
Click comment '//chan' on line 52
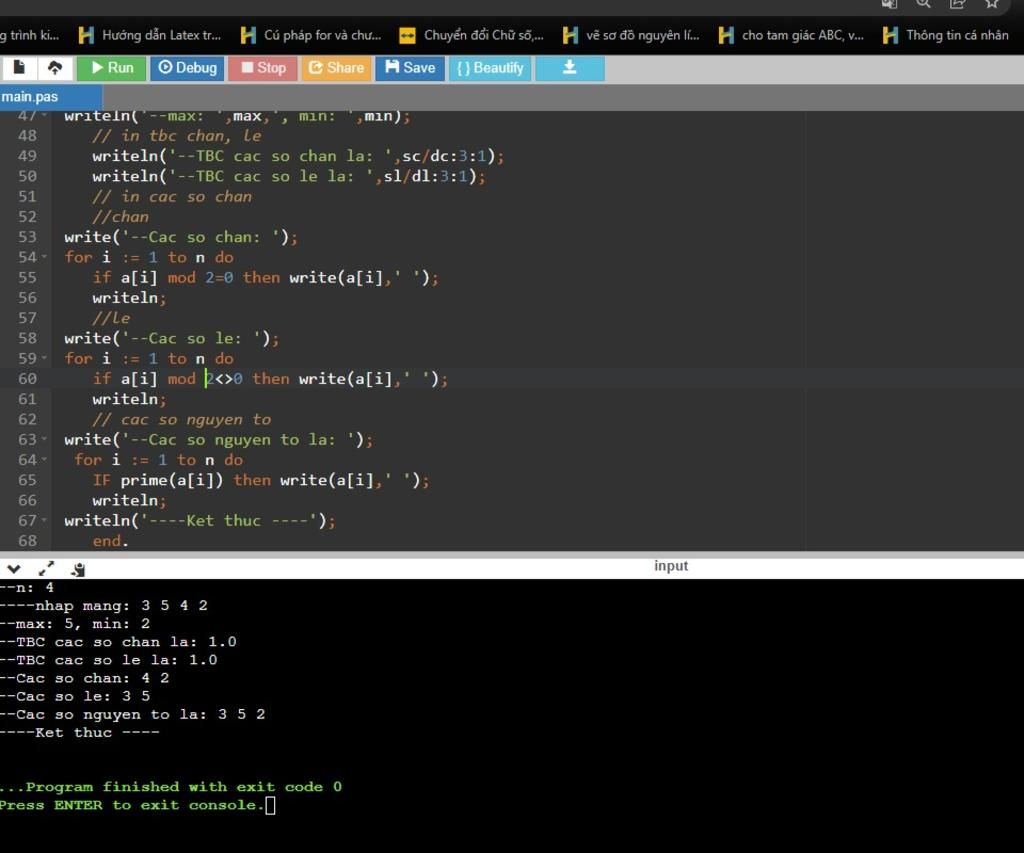click(120, 217)
